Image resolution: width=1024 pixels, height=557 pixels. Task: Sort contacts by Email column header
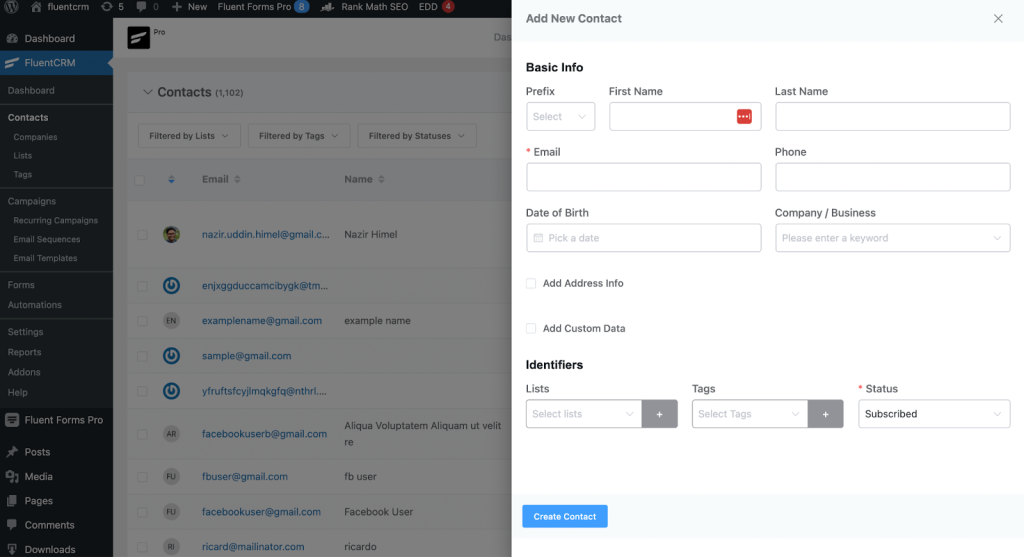point(221,180)
